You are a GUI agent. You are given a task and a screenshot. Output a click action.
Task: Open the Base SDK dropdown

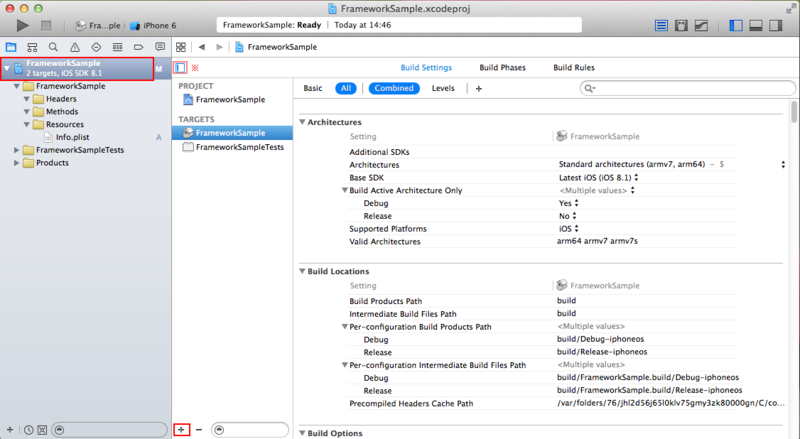636,177
